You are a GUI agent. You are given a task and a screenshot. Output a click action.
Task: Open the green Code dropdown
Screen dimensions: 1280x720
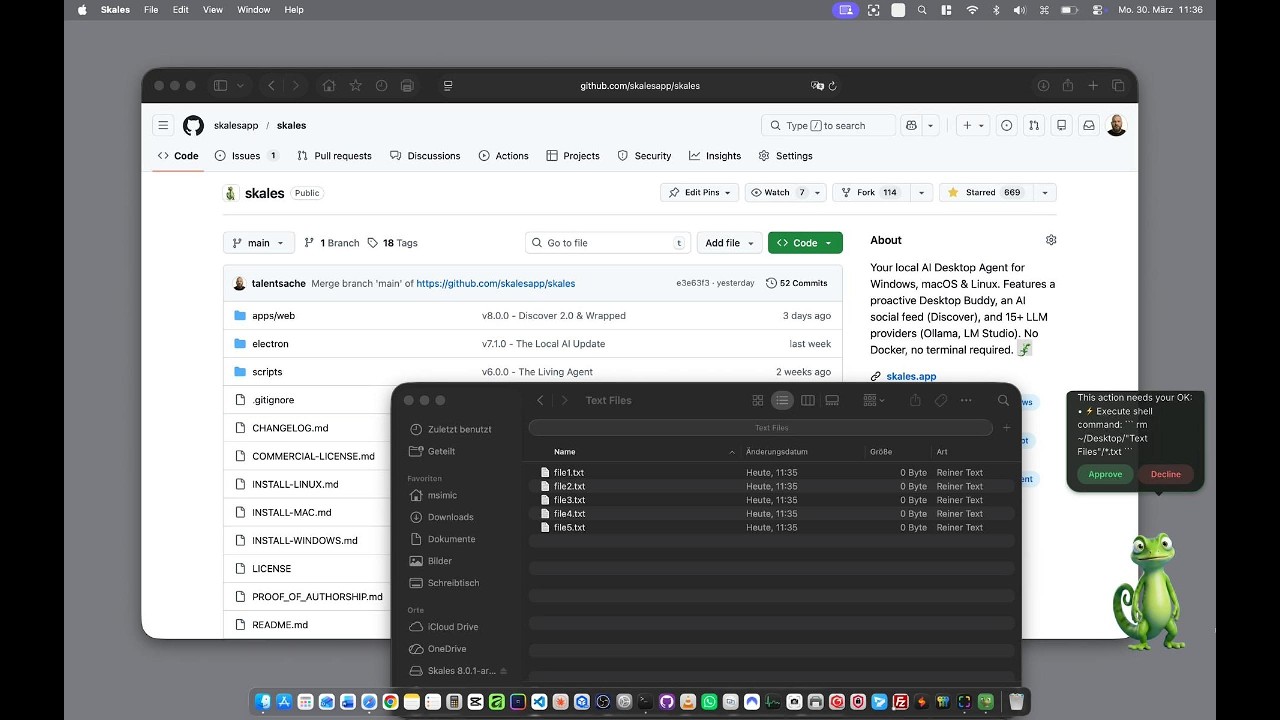(805, 243)
